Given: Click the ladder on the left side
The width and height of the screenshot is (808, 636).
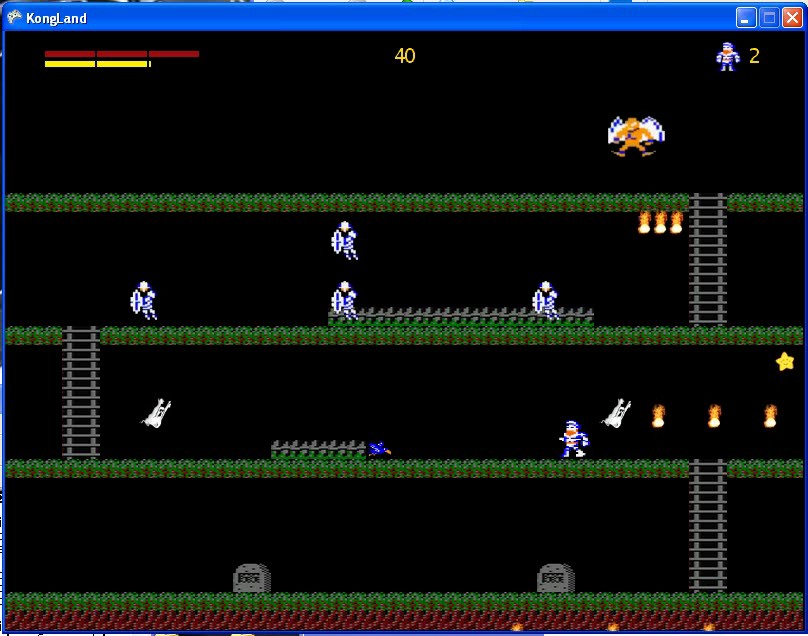Looking at the screenshot, I should [81, 393].
